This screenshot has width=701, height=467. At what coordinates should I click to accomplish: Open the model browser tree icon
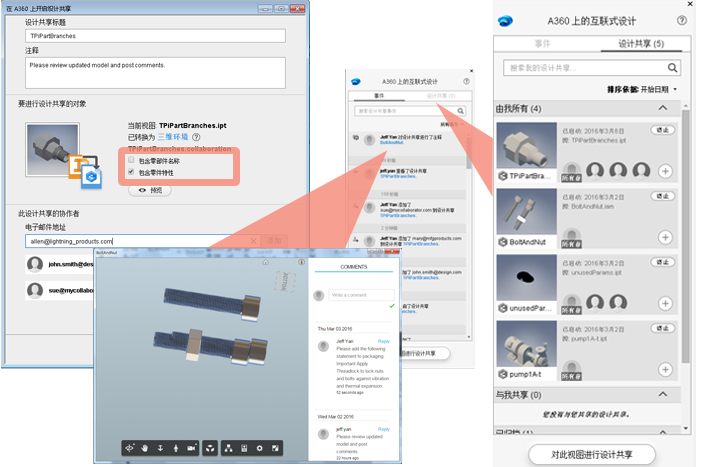tap(228, 448)
